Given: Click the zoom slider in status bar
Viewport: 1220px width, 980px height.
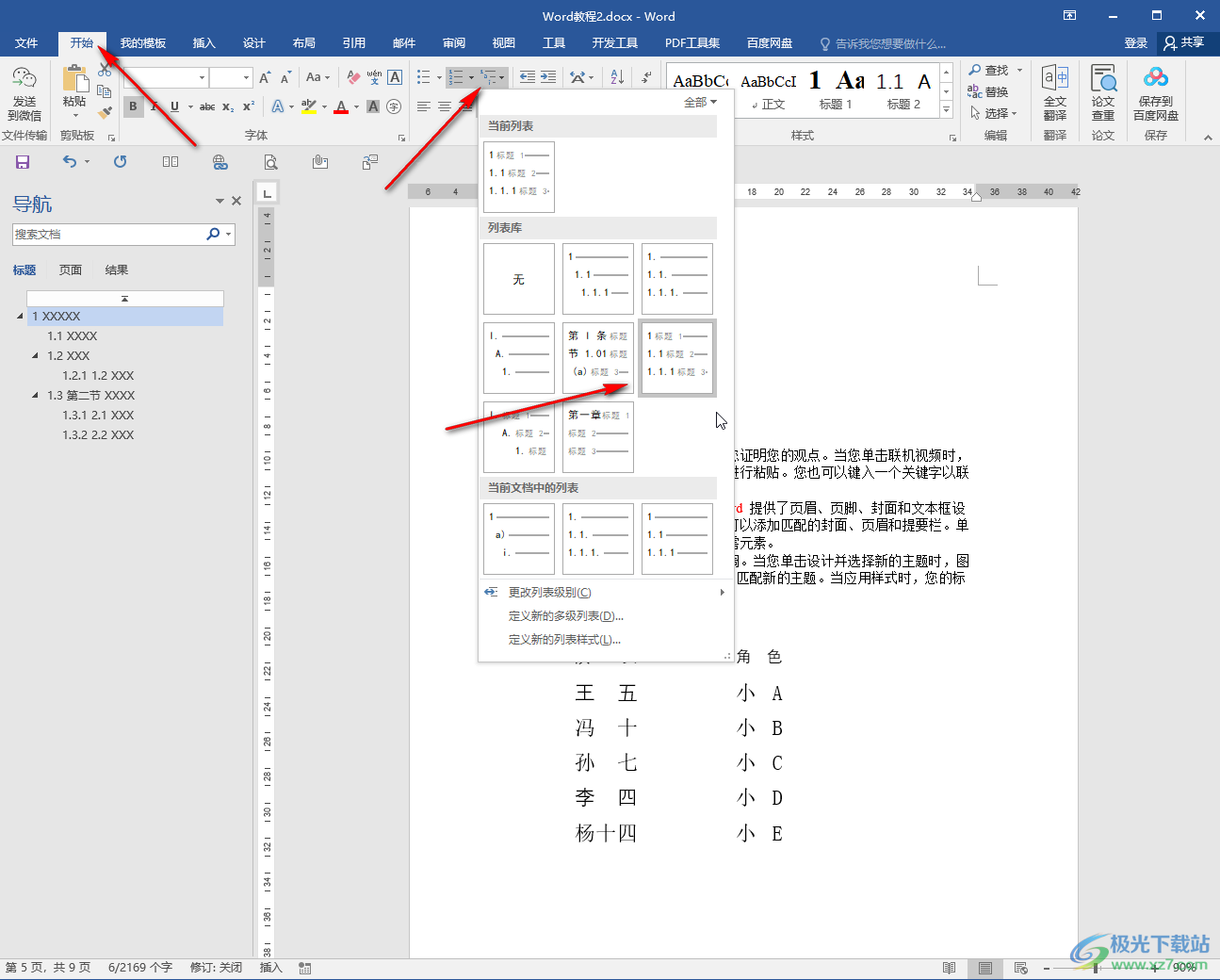Looking at the screenshot, I should pos(1096,968).
